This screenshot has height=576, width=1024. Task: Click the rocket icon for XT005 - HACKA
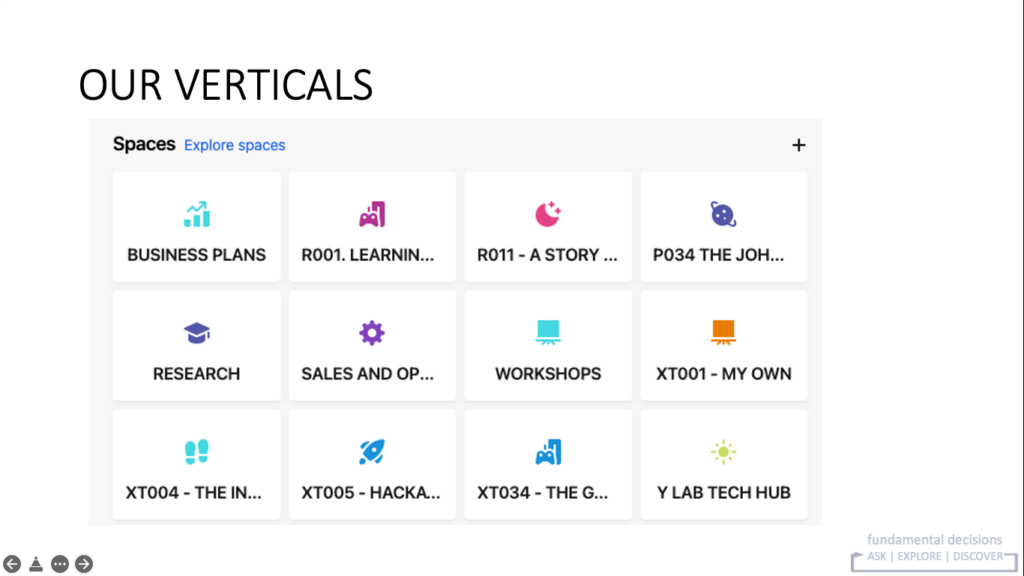[x=372, y=452]
